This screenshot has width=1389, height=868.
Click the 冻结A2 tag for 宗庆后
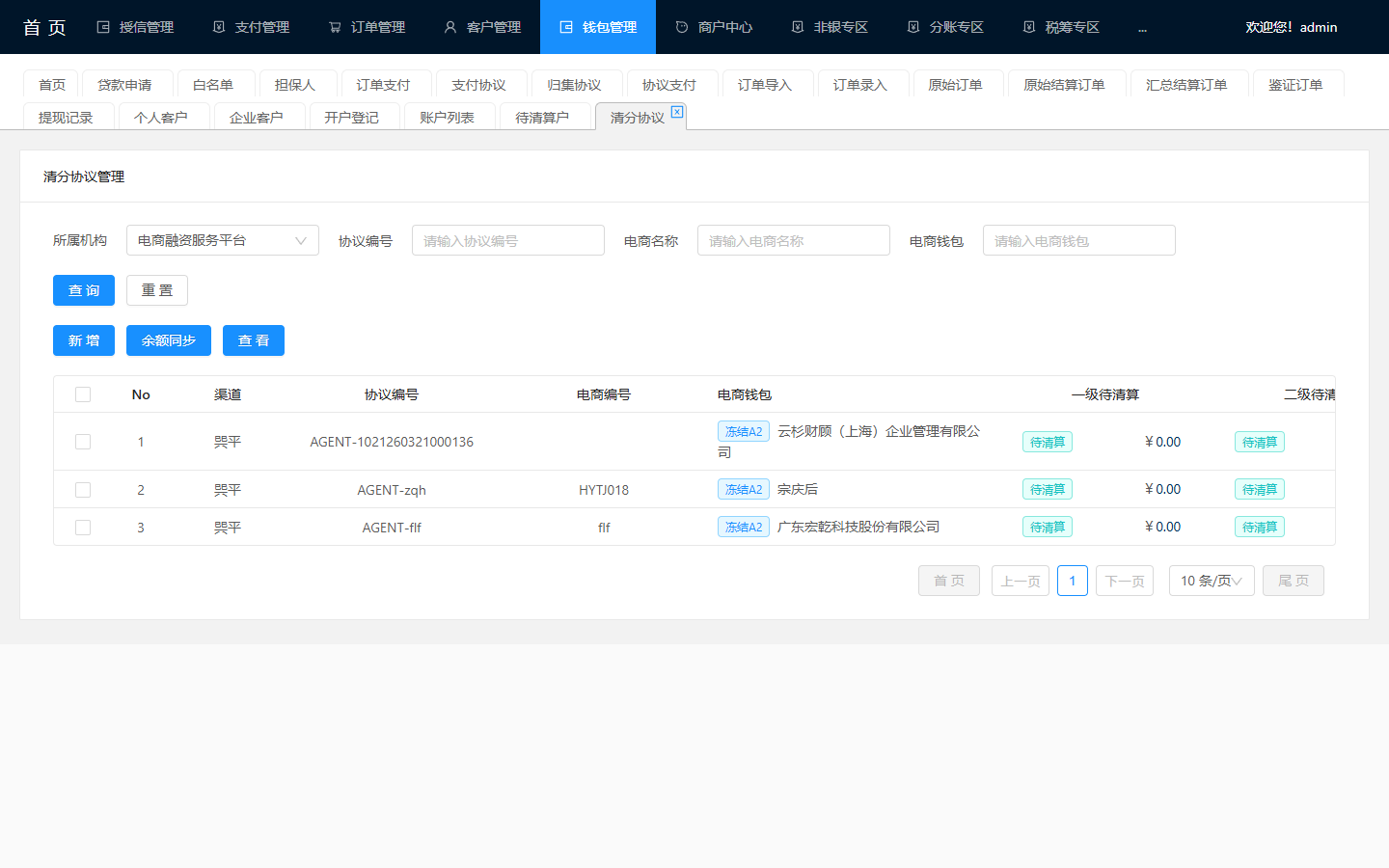744,489
